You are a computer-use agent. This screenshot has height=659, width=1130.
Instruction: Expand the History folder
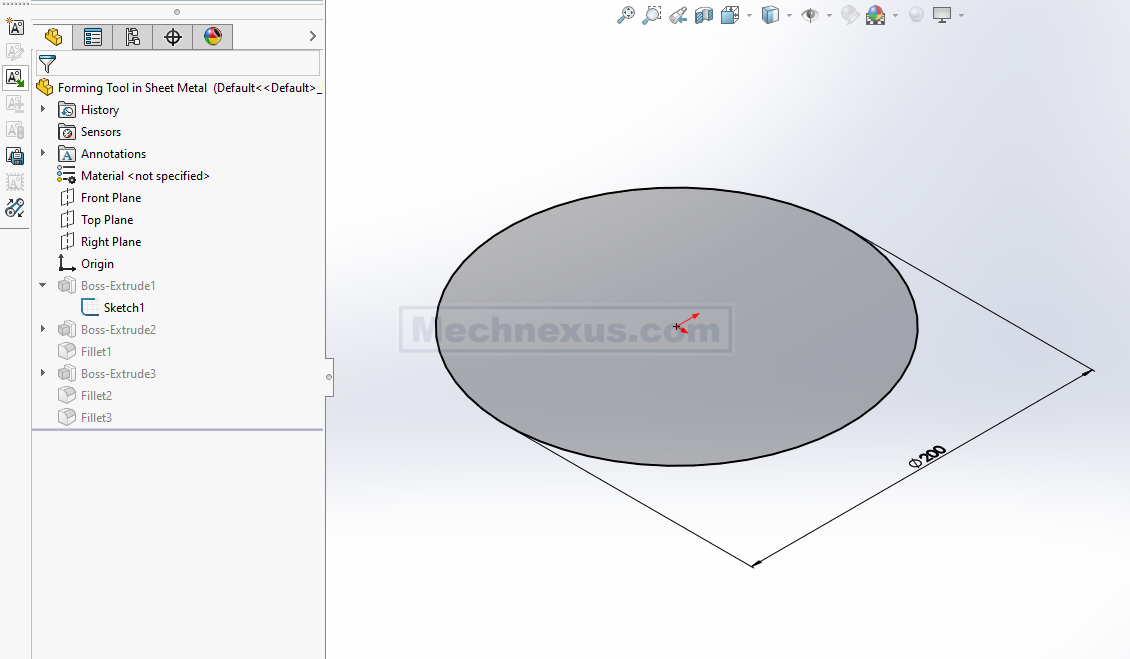point(43,110)
